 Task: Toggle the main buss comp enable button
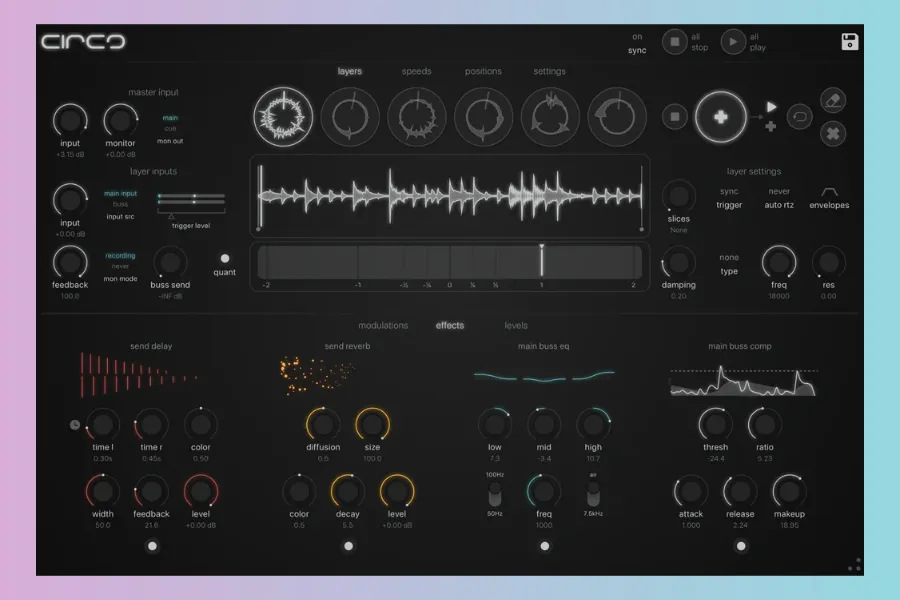point(741,546)
